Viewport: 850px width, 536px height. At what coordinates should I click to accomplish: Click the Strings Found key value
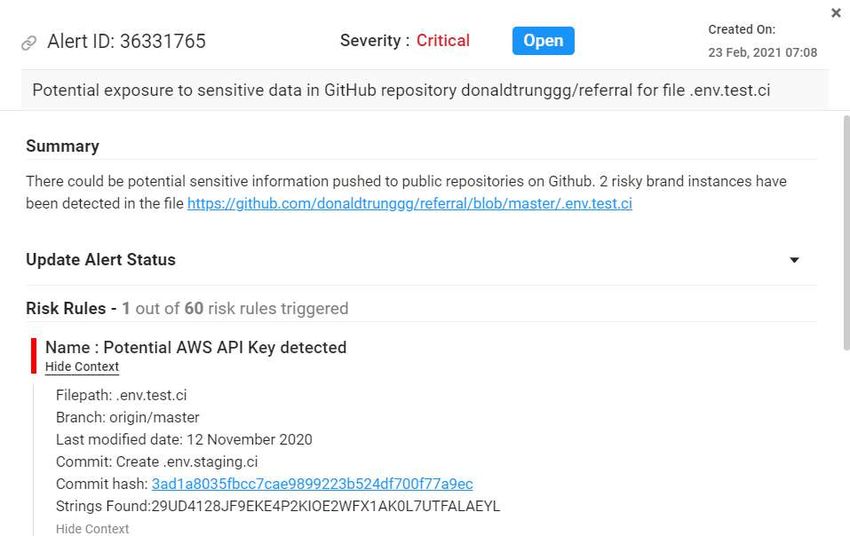tap(326, 506)
